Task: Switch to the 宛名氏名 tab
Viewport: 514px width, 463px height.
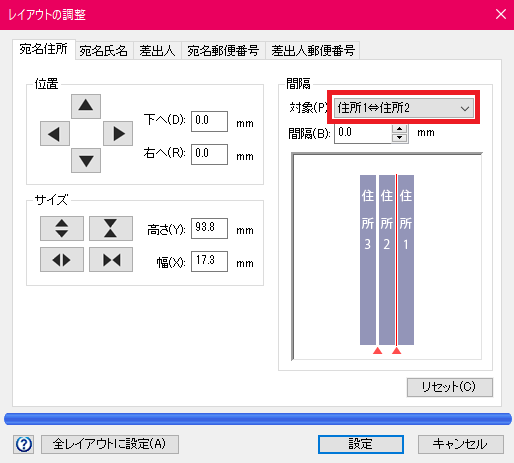Action: click(104, 51)
